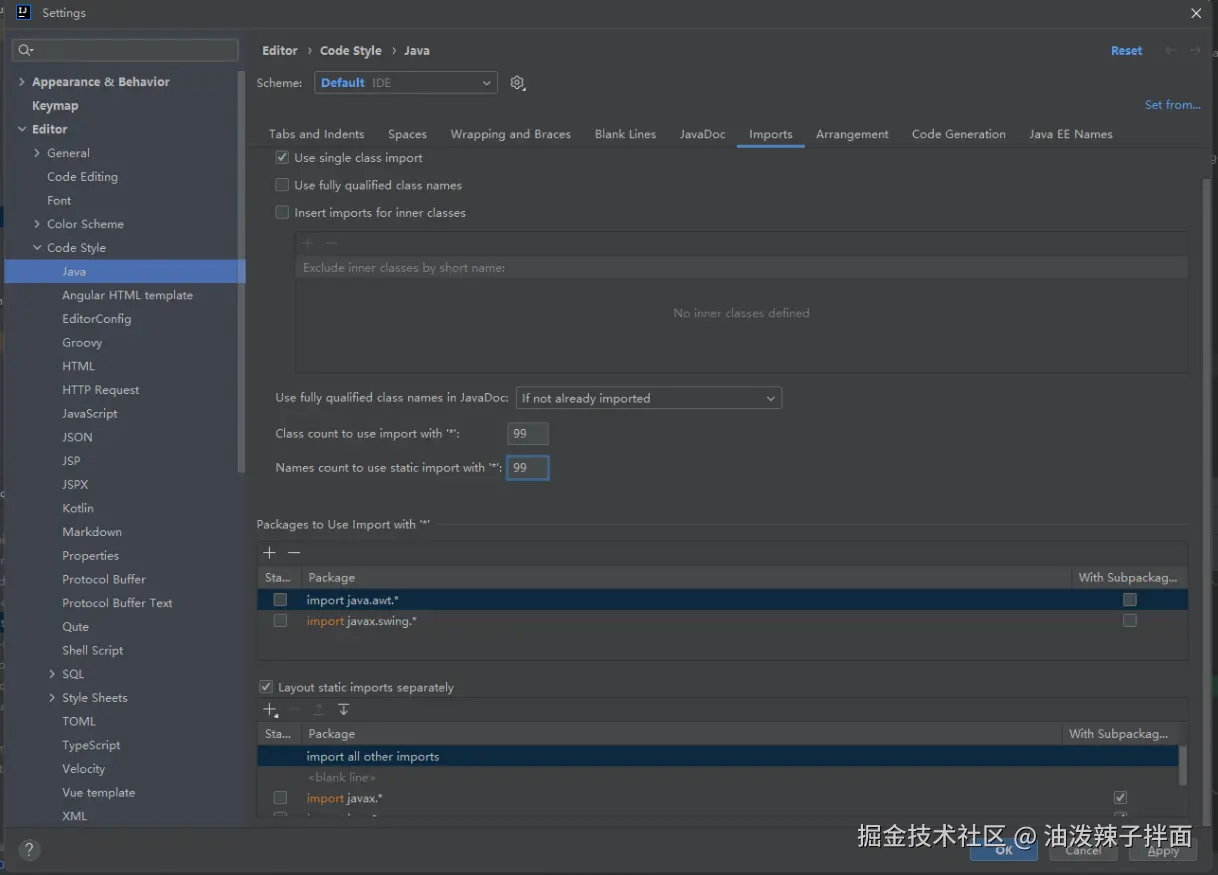Screen dimensions: 1218x875
Task: Select Vue template code style
Action: pos(98,793)
